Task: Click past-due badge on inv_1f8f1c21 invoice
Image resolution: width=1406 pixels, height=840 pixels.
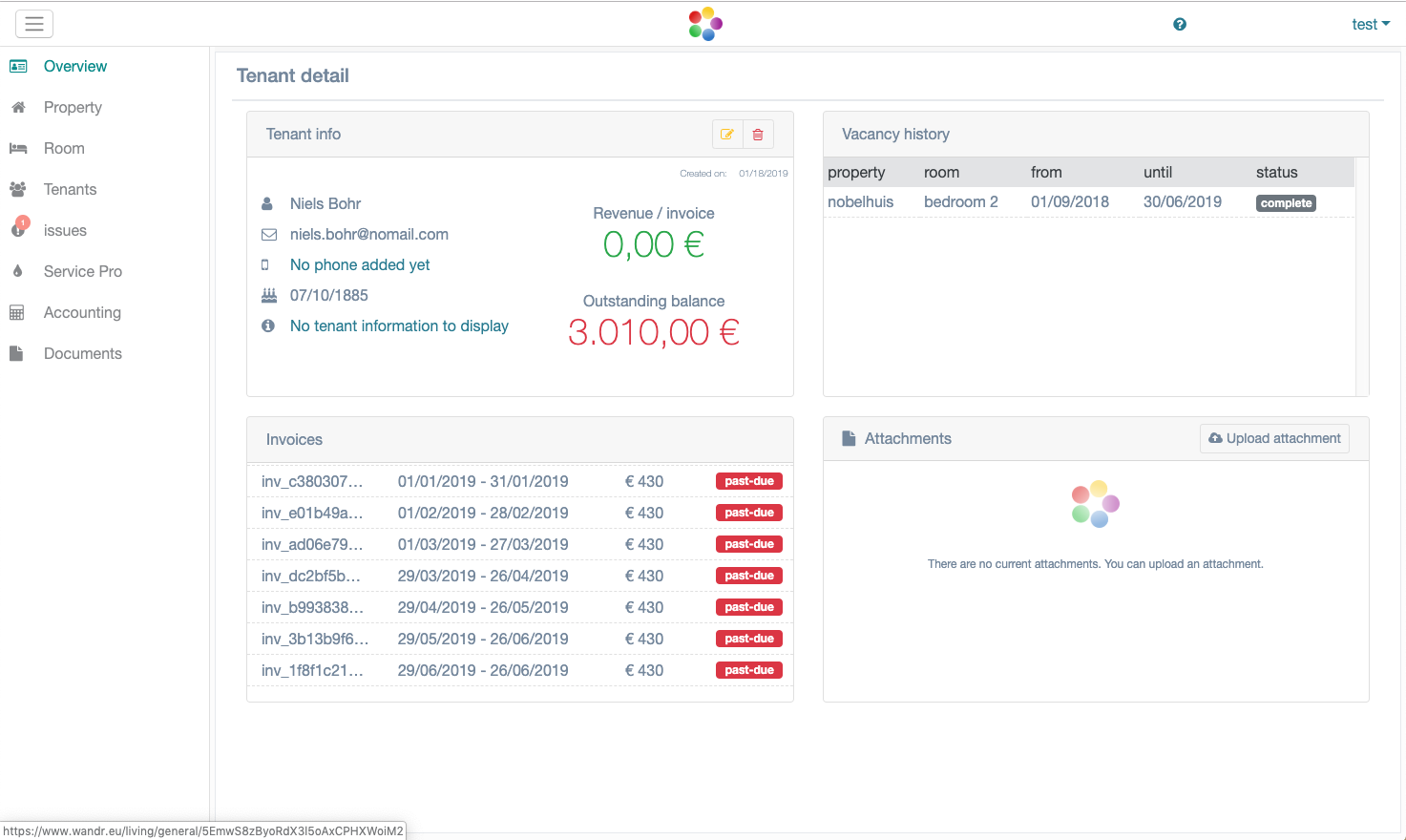Action: tap(749, 671)
